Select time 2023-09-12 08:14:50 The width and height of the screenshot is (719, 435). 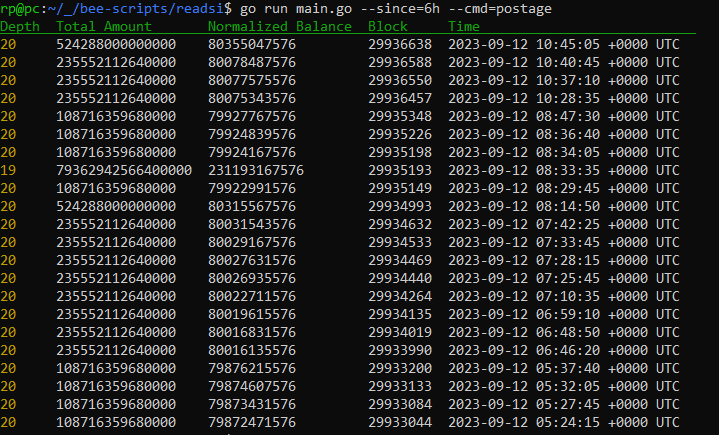click(x=524, y=206)
